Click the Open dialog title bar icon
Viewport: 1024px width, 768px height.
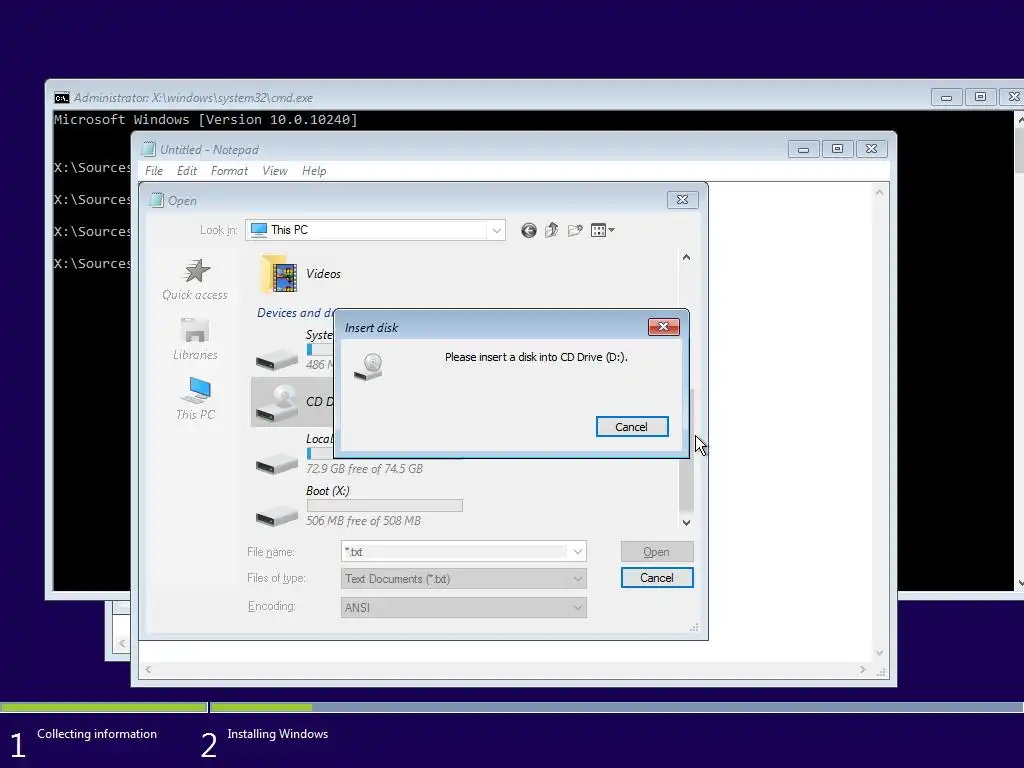point(156,200)
